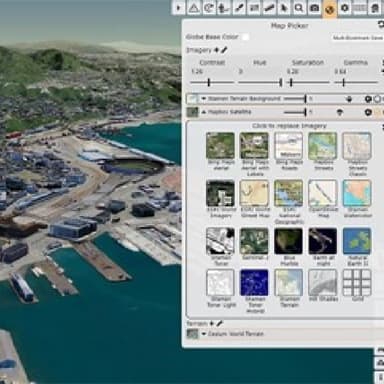Adjust Stamen Terrain Background opacity slider
Viewport: 384px width, 384px height.
click(x=295, y=99)
